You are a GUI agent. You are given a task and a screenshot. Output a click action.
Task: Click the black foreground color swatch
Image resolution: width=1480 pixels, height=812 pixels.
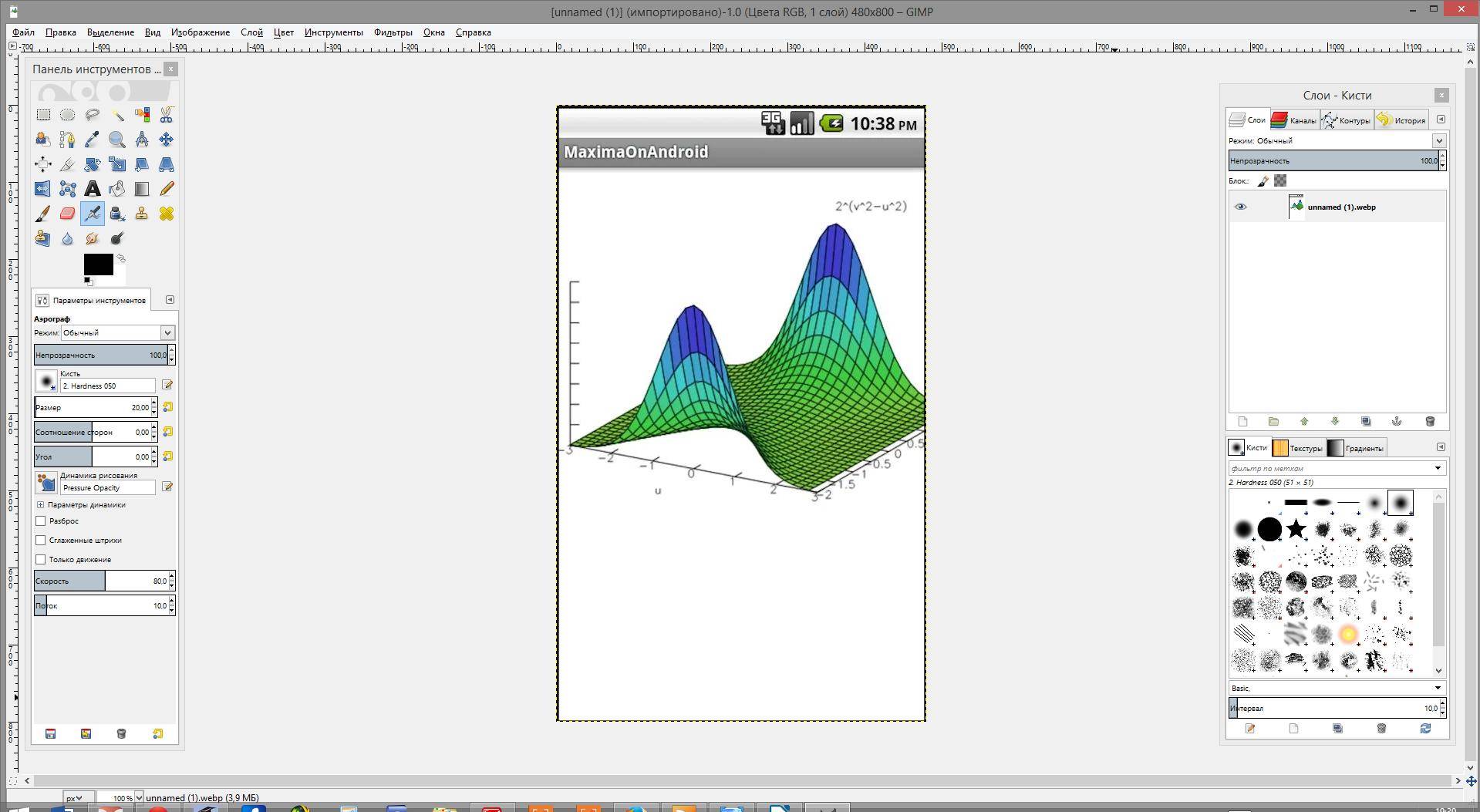click(x=97, y=264)
